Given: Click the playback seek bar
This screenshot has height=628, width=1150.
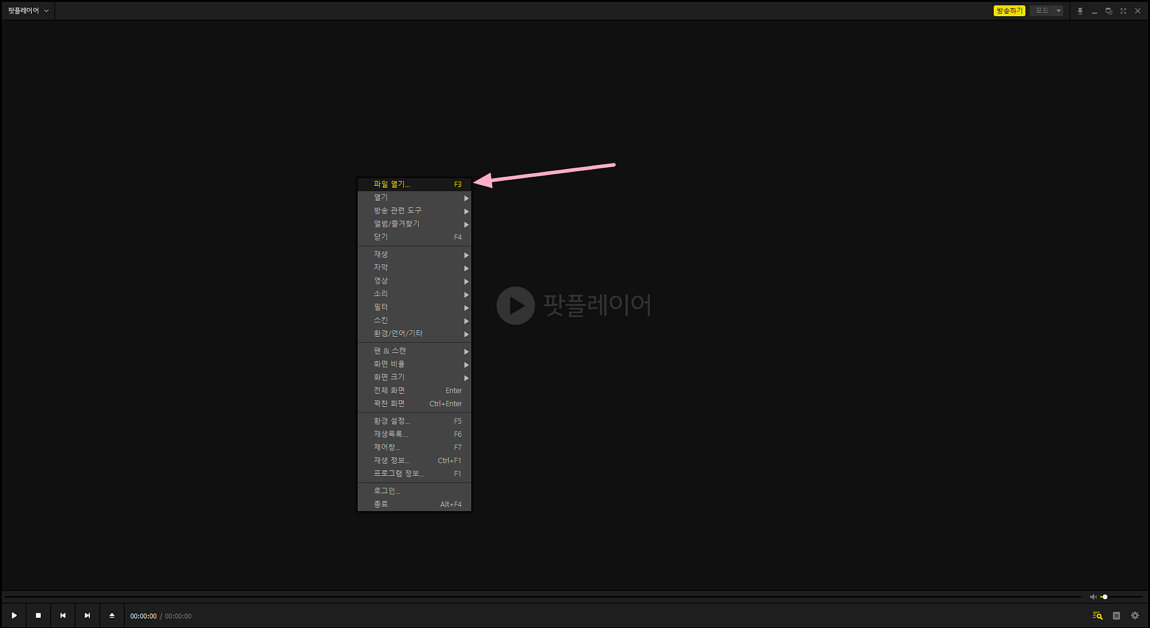Looking at the screenshot, I should coord(541,597).
